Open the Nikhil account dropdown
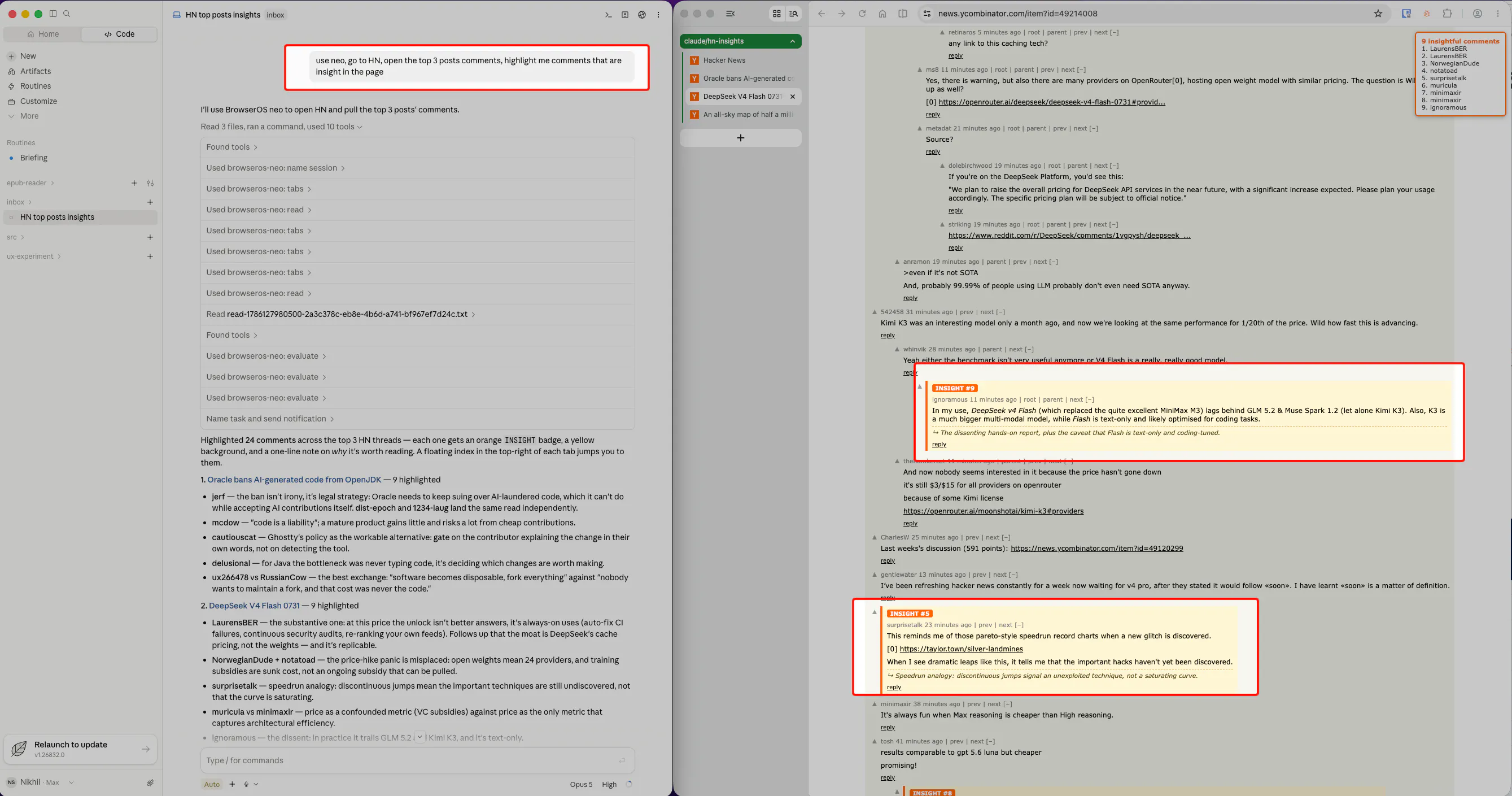 (x=71, y=782)
